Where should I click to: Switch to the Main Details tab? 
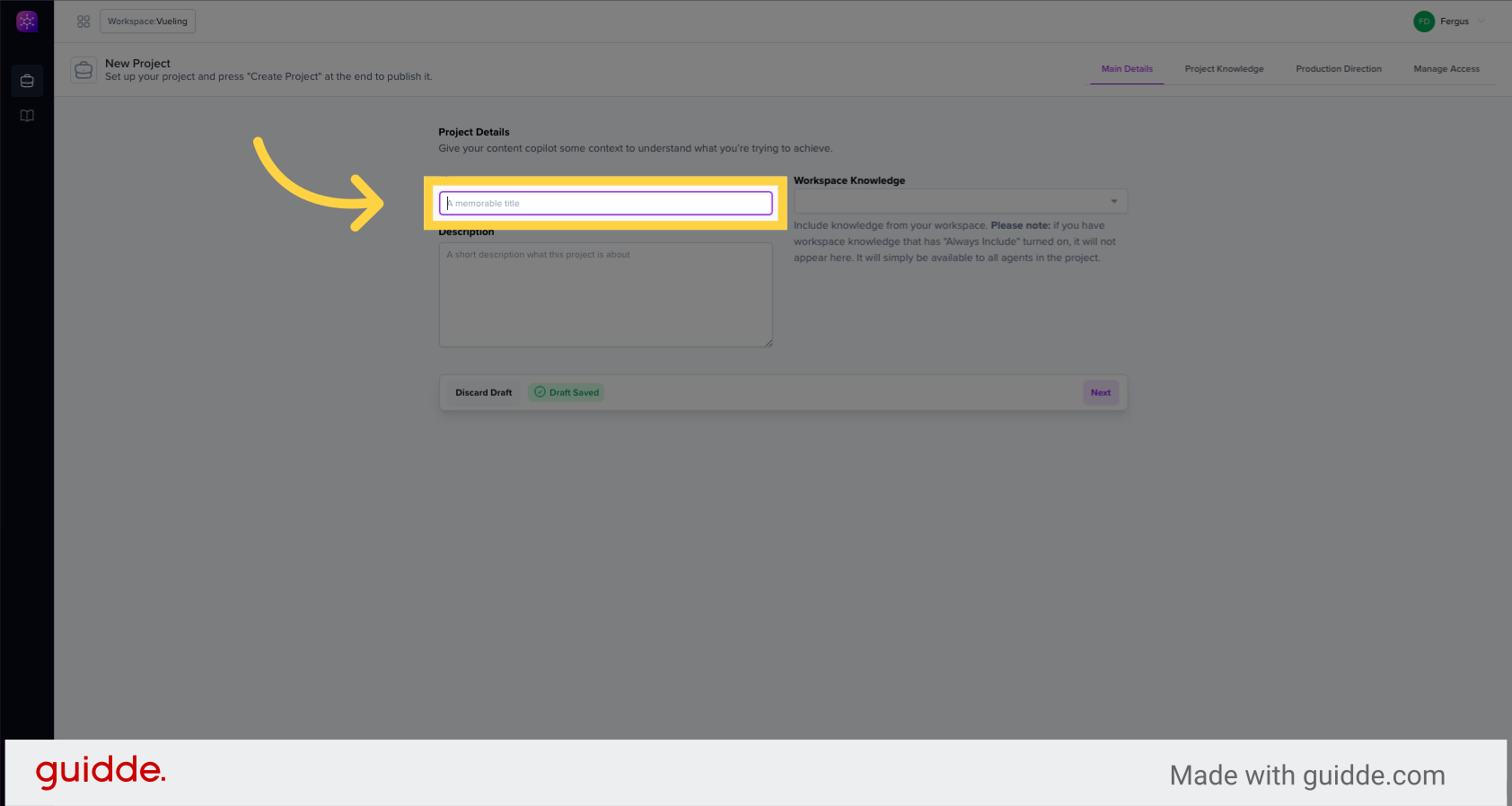(x=1127, y=69)
